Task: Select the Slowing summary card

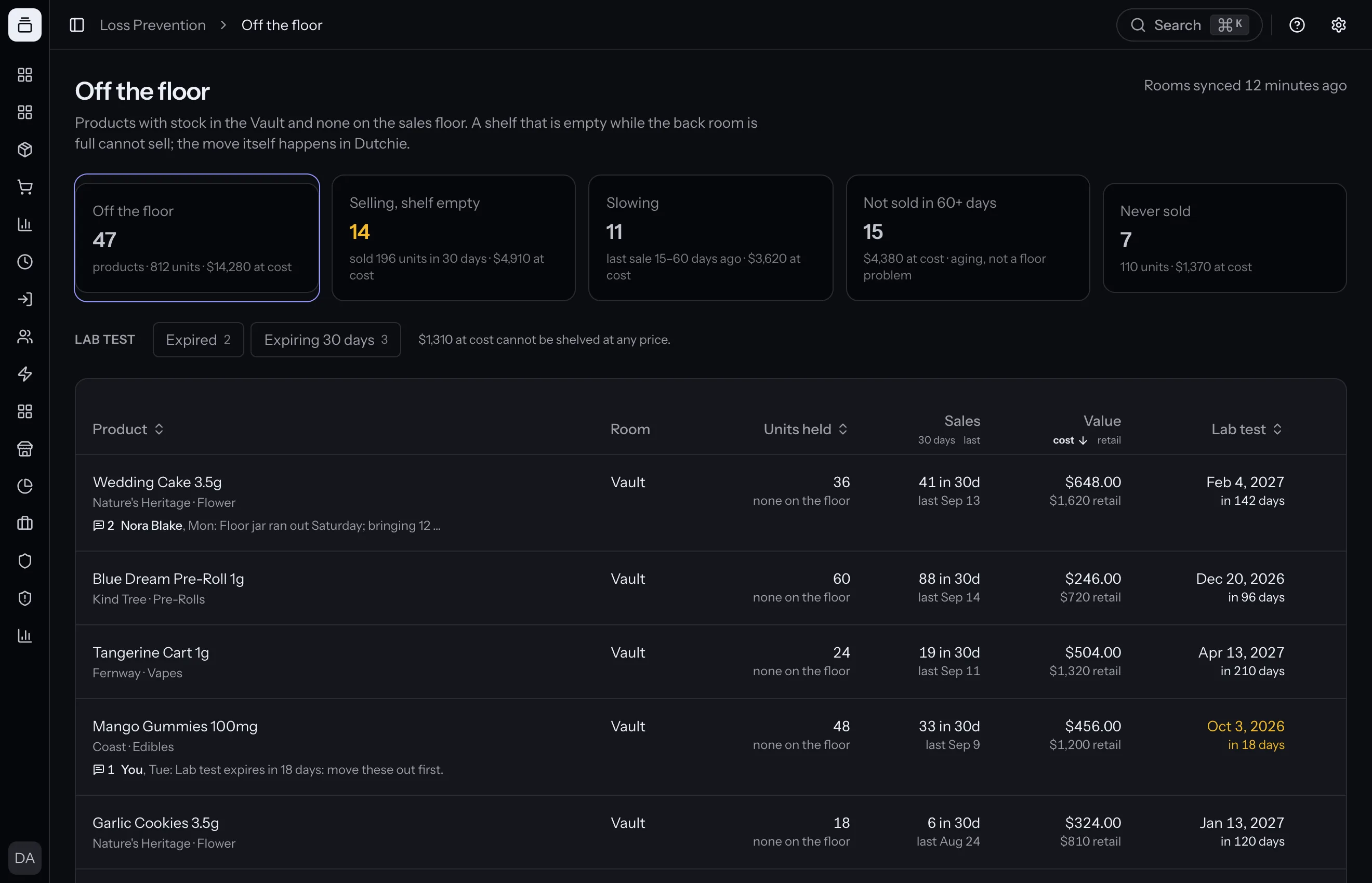Action: coord(710,238)
